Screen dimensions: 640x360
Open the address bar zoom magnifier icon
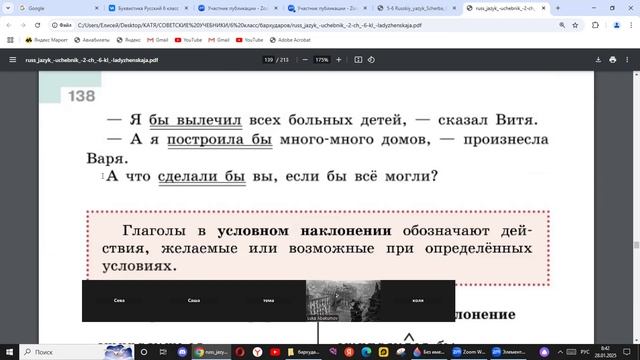562,25
